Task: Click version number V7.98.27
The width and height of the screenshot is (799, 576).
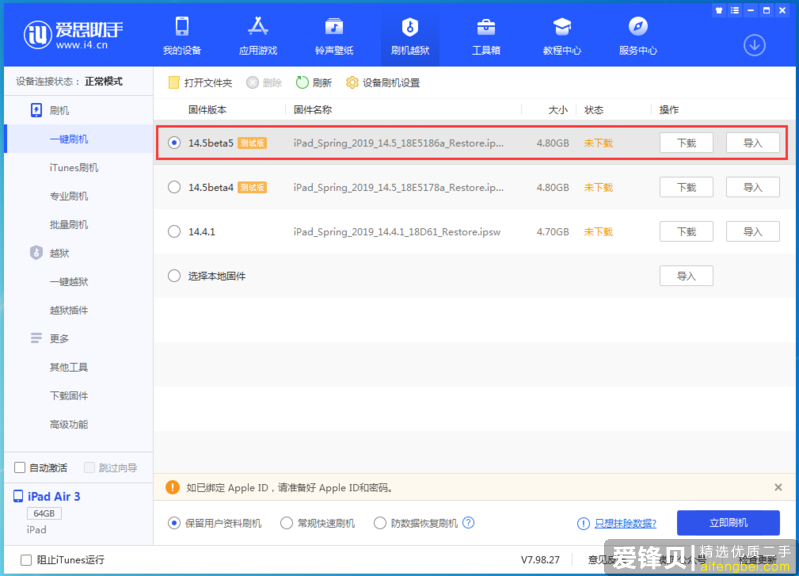Action: click(540, 560)
